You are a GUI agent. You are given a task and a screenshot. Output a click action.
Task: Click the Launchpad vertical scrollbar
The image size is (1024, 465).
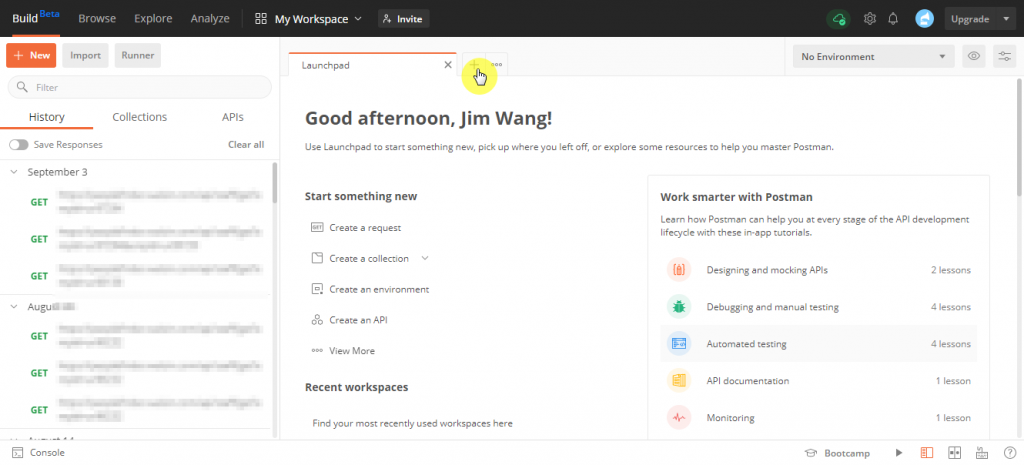coord(1019,138)
